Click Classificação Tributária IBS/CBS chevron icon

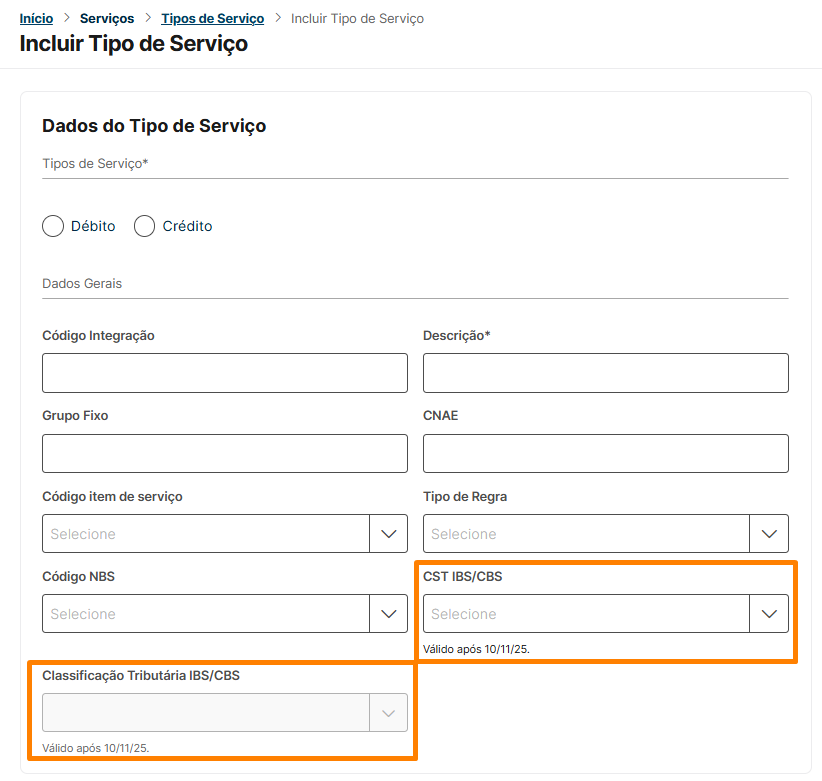[389, 713]
